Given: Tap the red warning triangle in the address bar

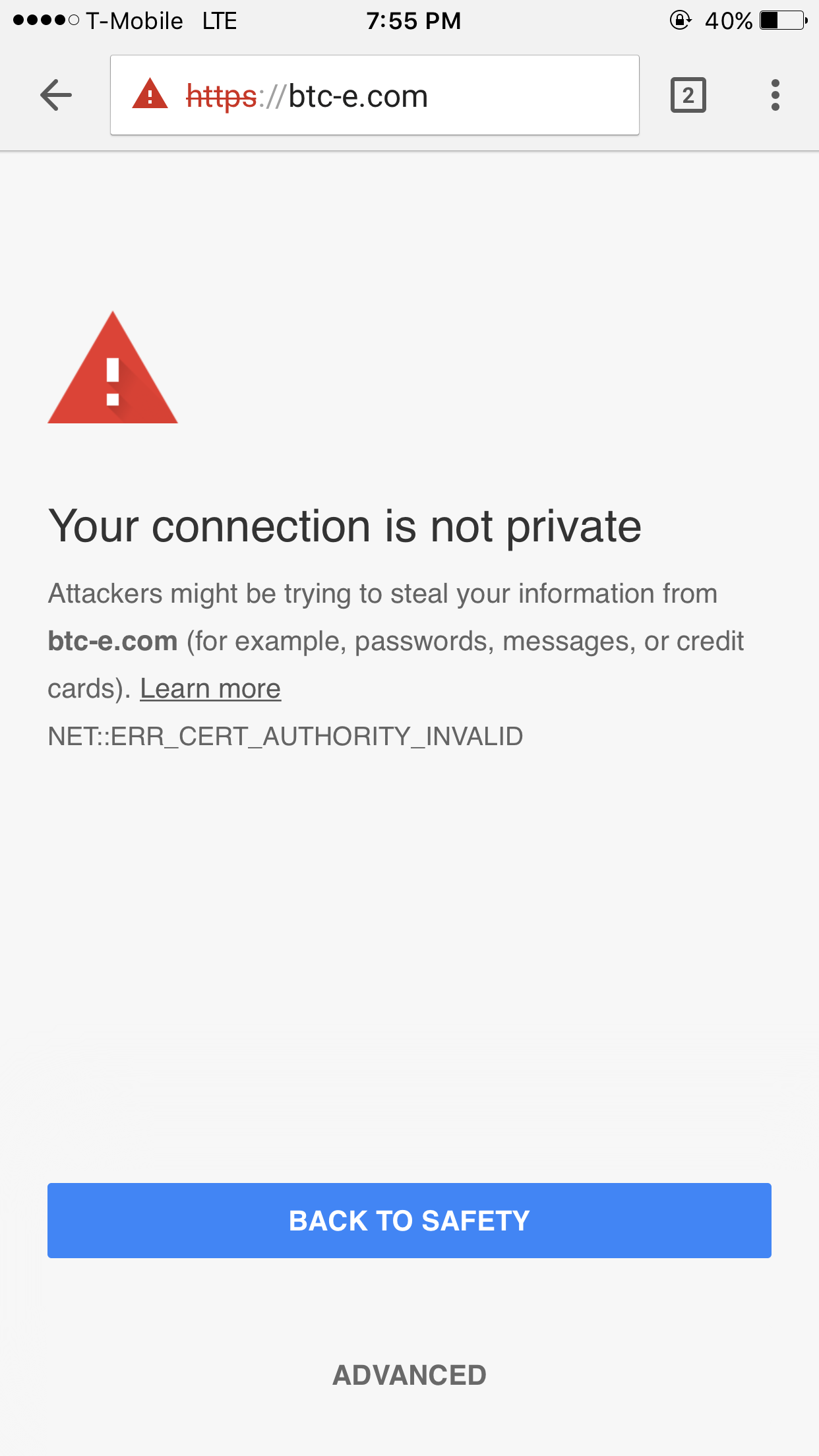Looking at the screenshot, I should (x=150, y=94).
